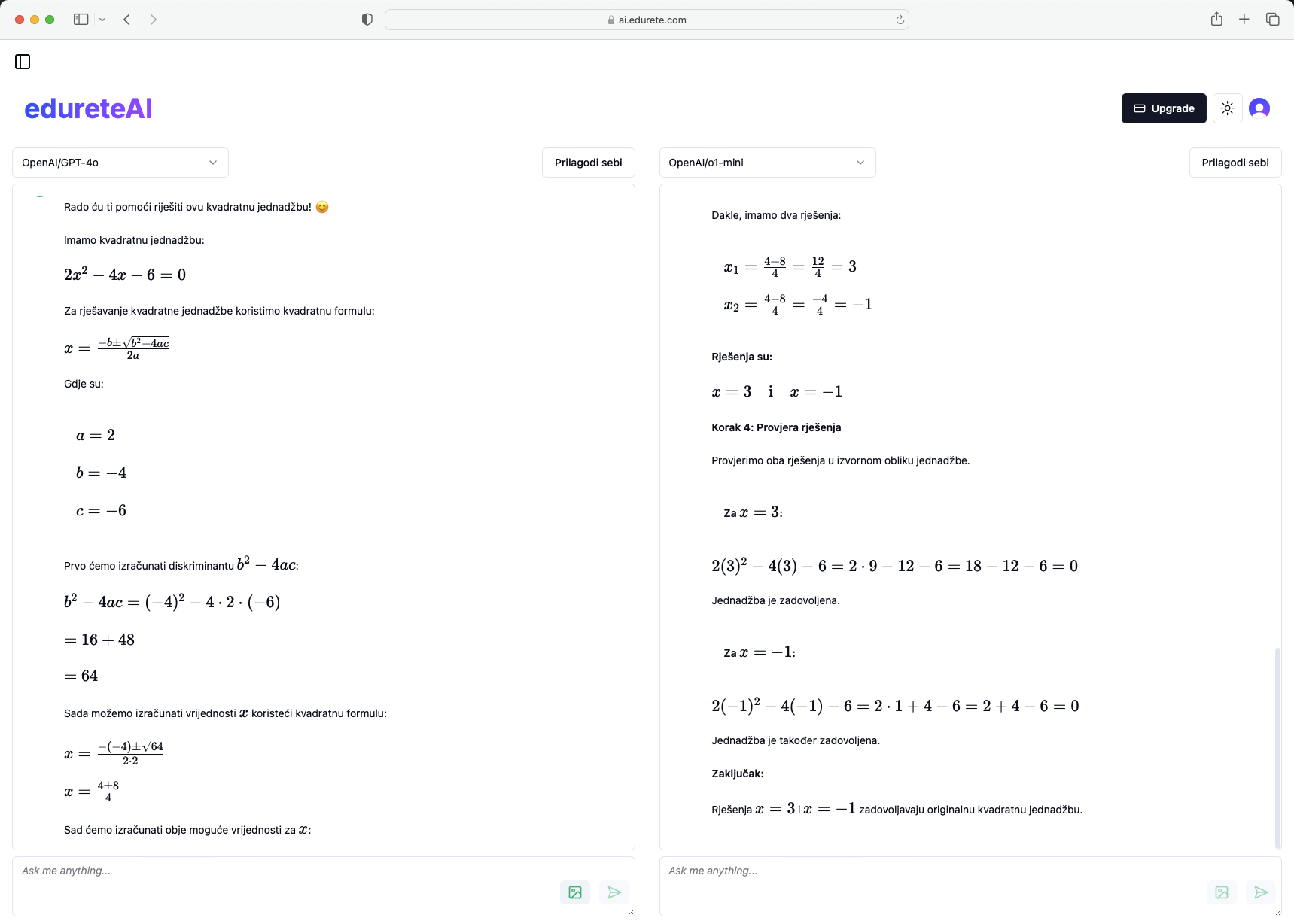Attach image in right chat input
The image size is (1294, 924).
[1222, 892]
